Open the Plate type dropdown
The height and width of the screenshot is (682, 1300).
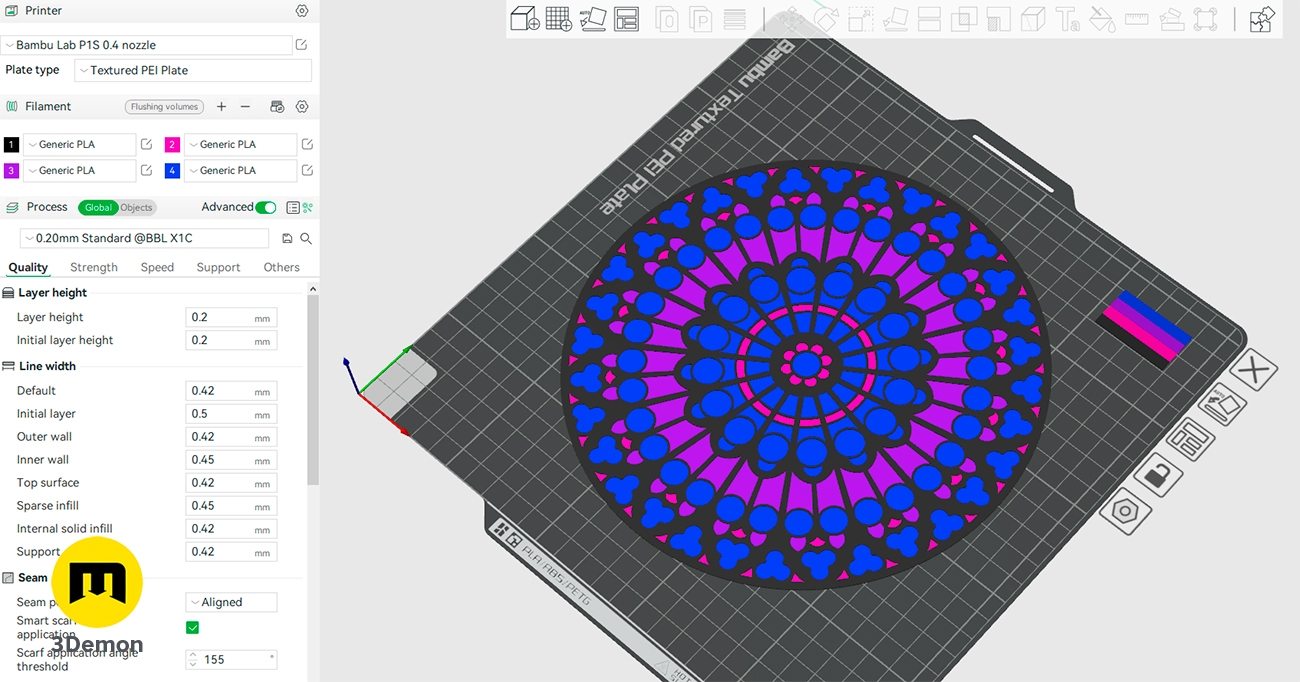tap(194, 71)
